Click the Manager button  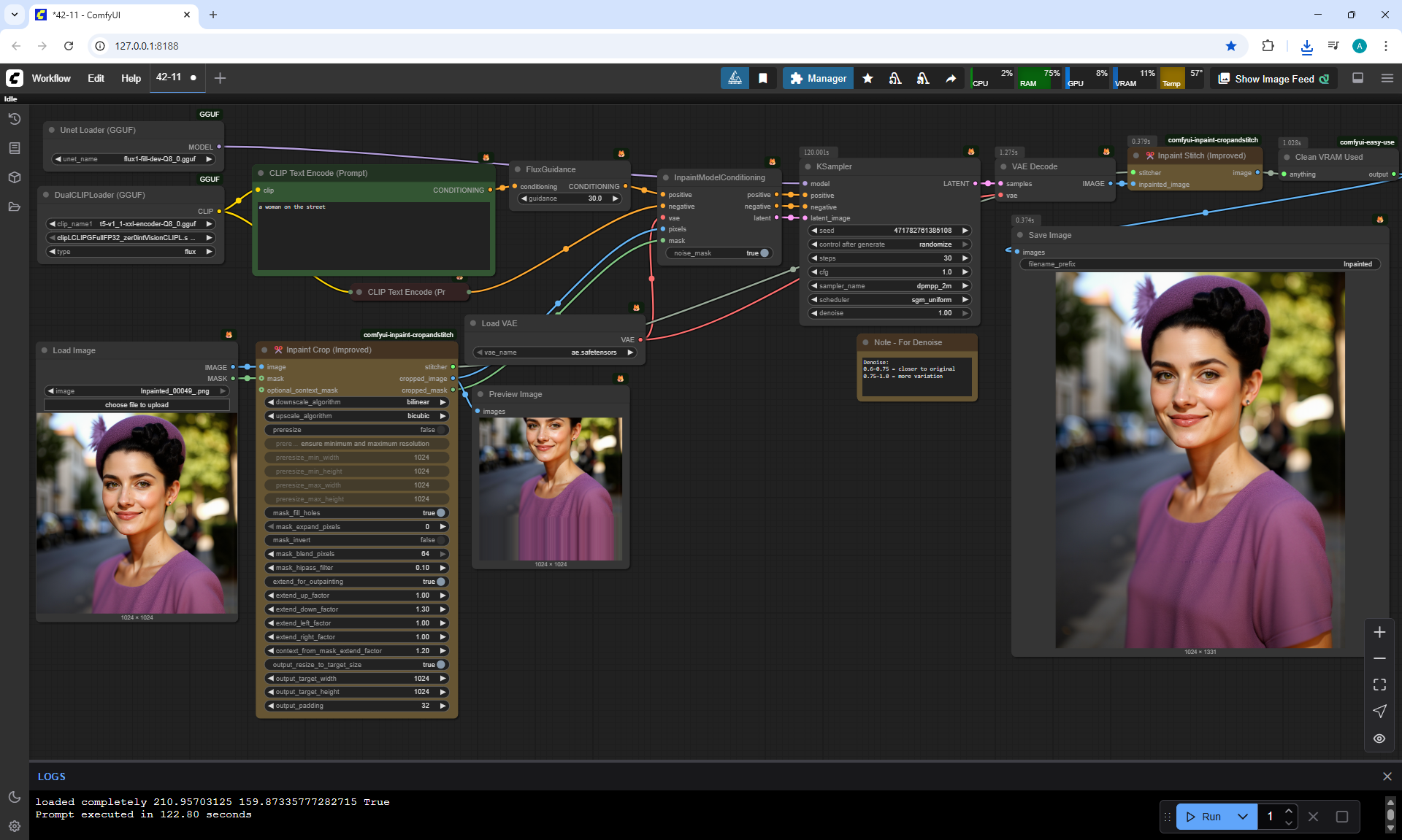click(818, 78)
